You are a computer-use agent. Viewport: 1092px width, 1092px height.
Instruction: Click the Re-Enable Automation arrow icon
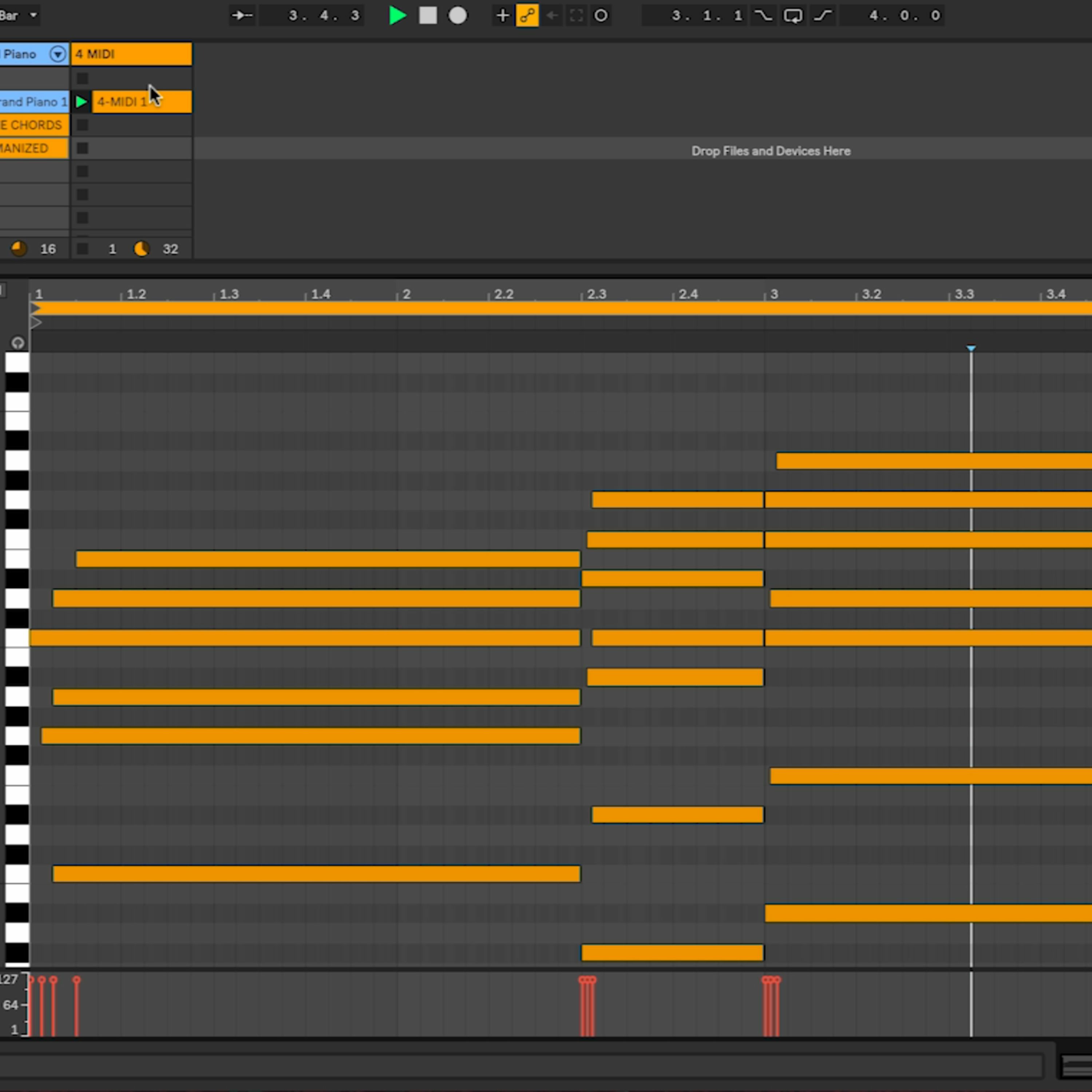[552, 15]
